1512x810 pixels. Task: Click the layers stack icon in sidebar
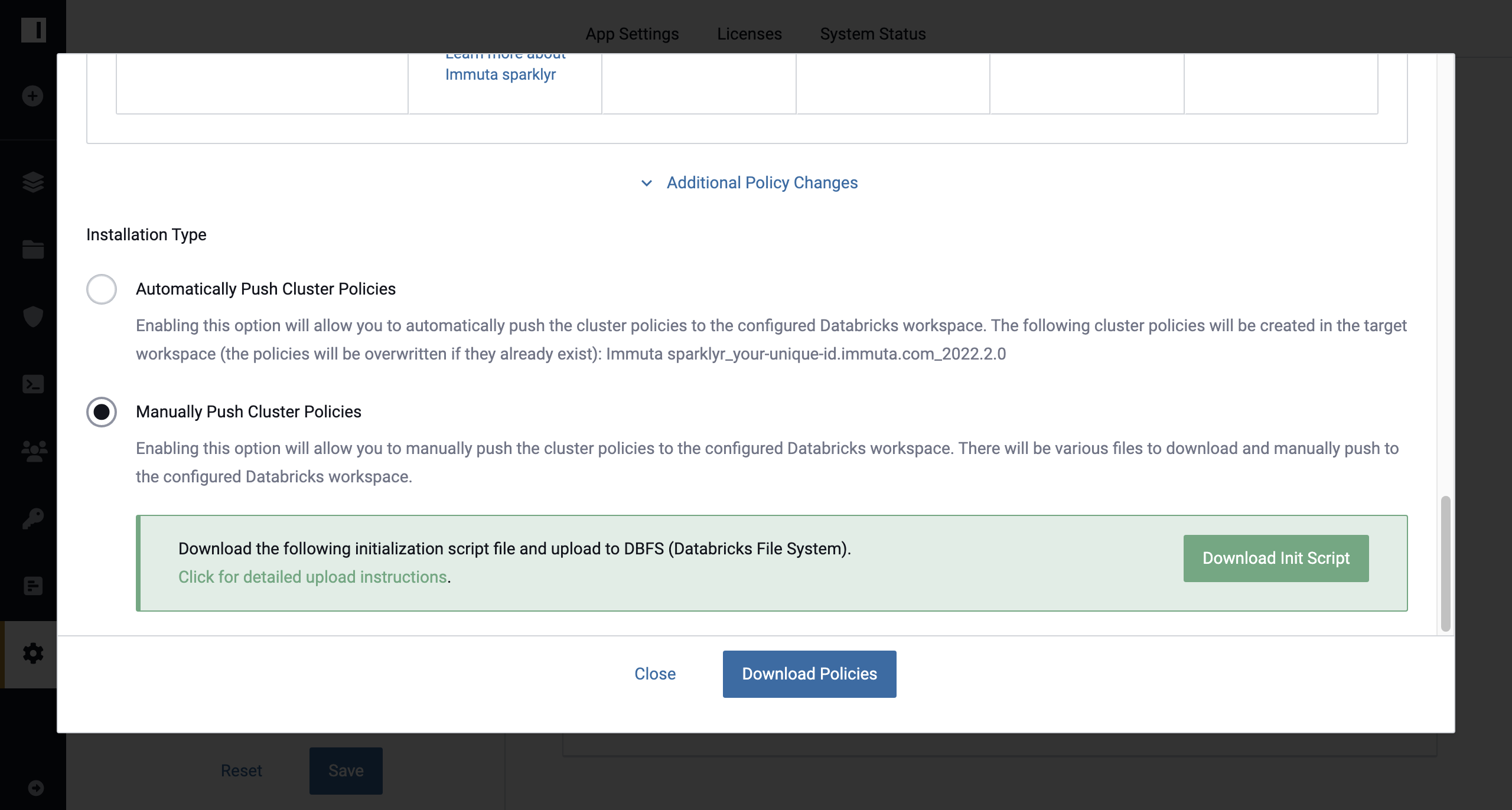(x=33, y=182)
